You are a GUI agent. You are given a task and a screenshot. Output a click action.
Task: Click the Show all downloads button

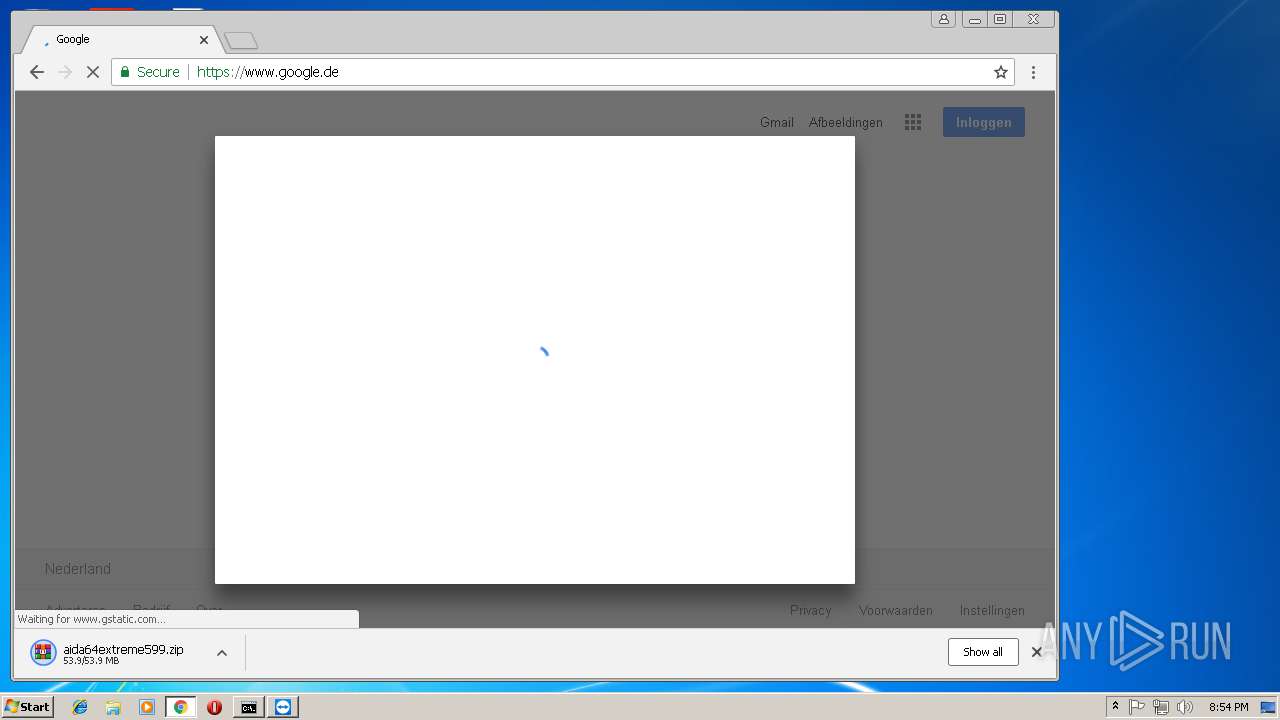983,652
